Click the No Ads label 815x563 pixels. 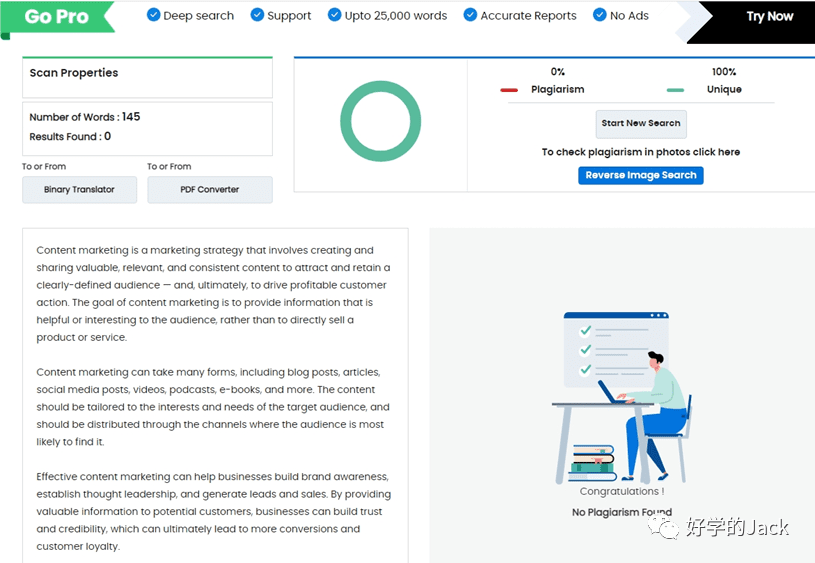[629, 16]
